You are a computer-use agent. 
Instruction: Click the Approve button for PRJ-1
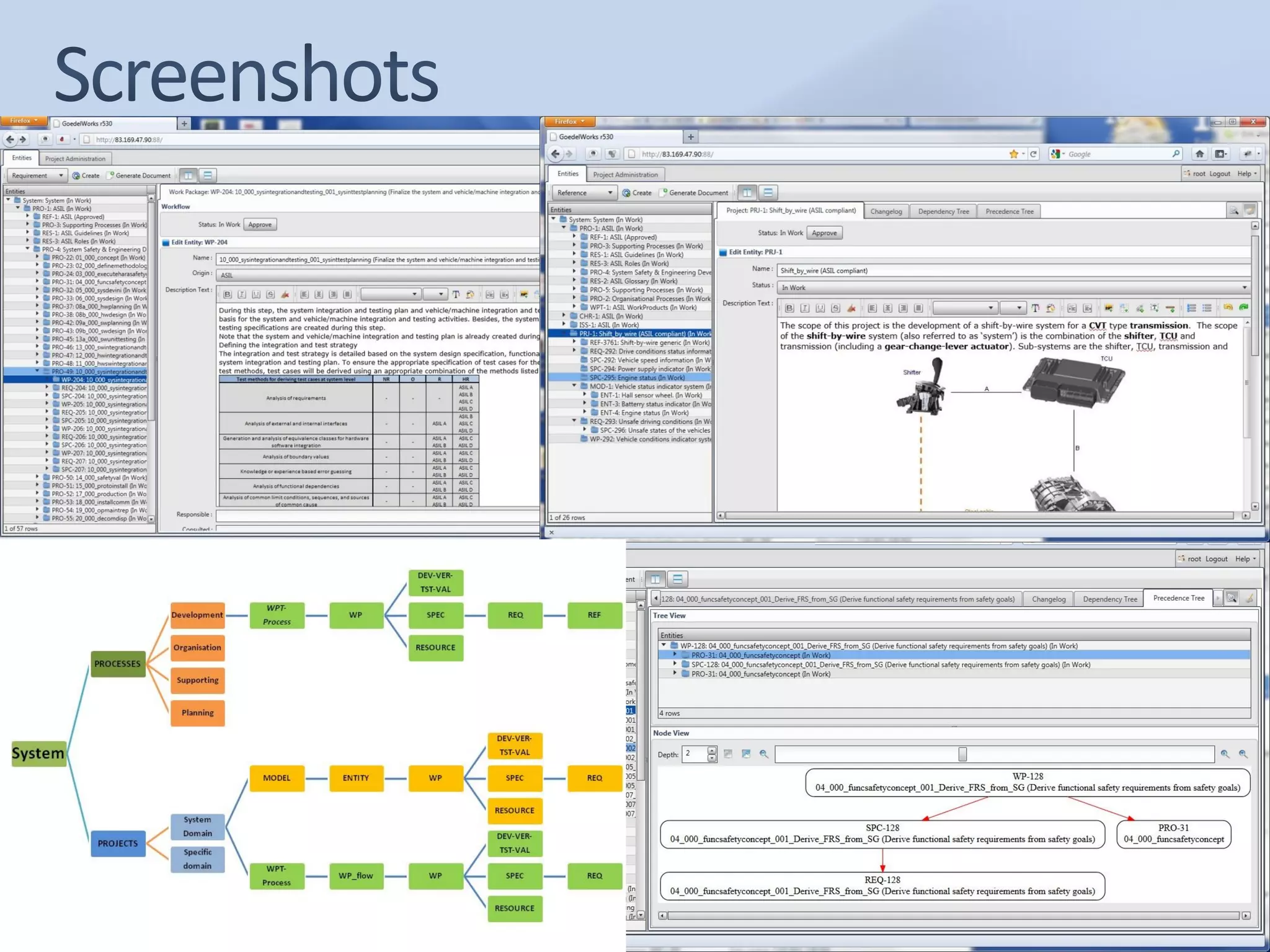(x=824, y=233)
